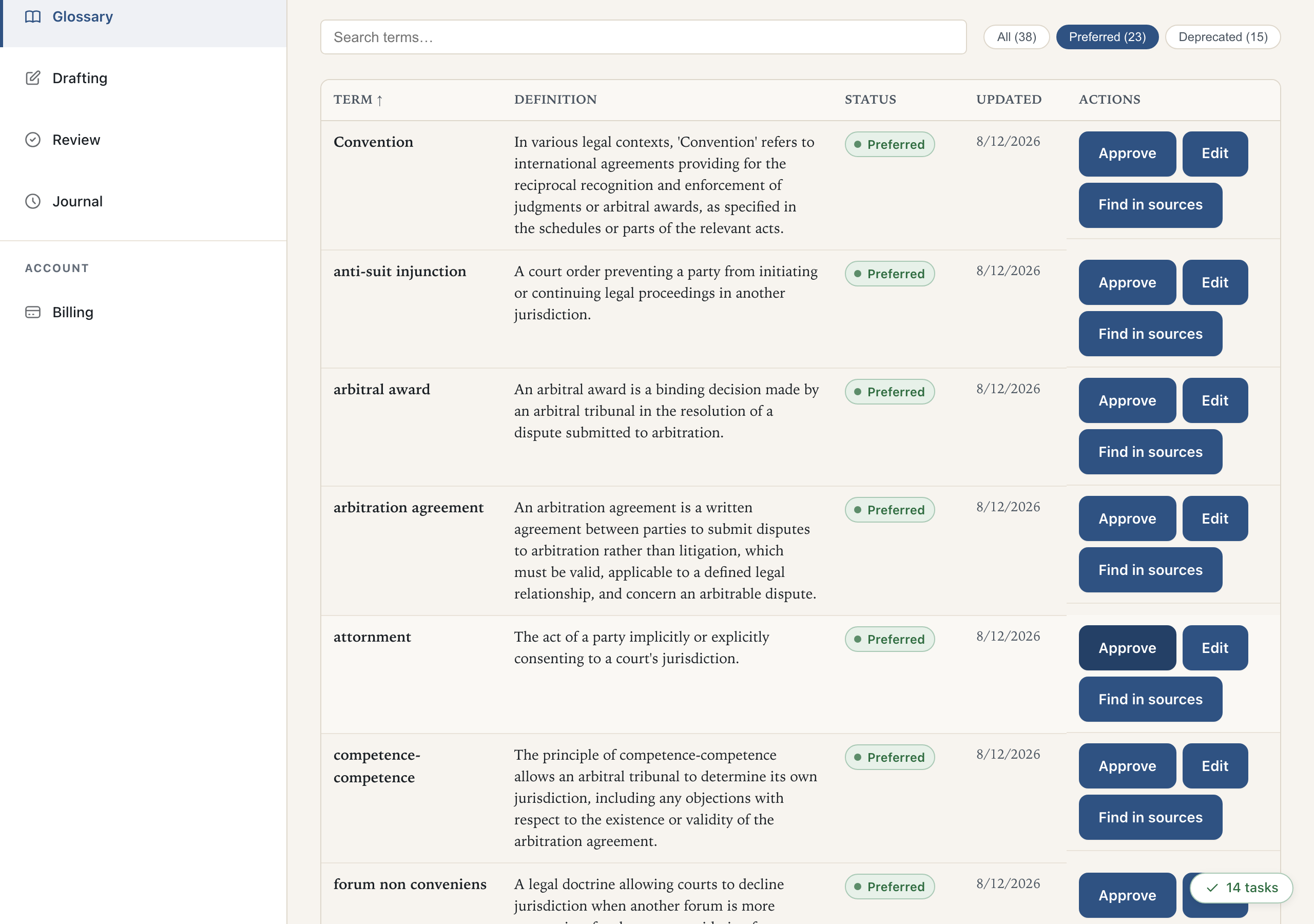1314x924 pixels.
Task: Click the competence-competence term name
Action: tap(377, 766)
